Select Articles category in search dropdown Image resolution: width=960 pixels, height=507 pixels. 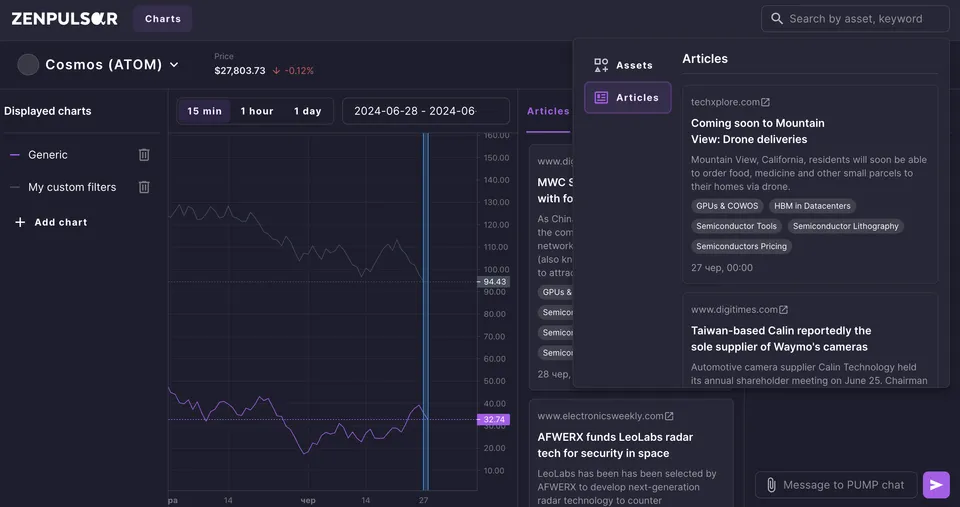click(x=628, y=97)
